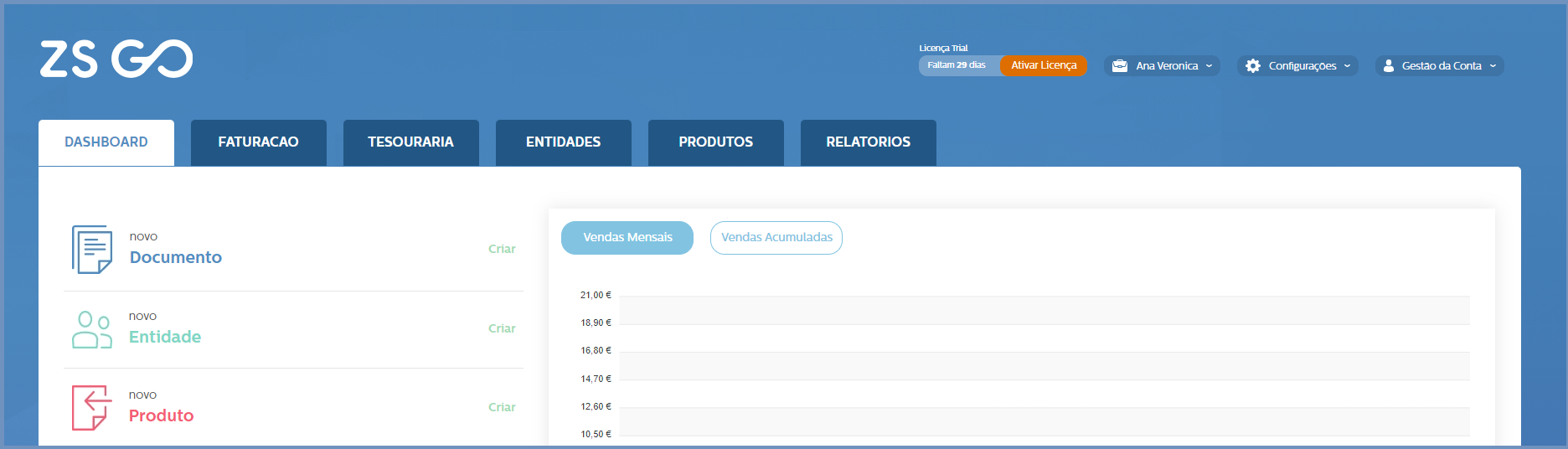Screen dimensions: 1568x449
Task: Switch to the FATURACAO tab
Action: pos(259,142)
